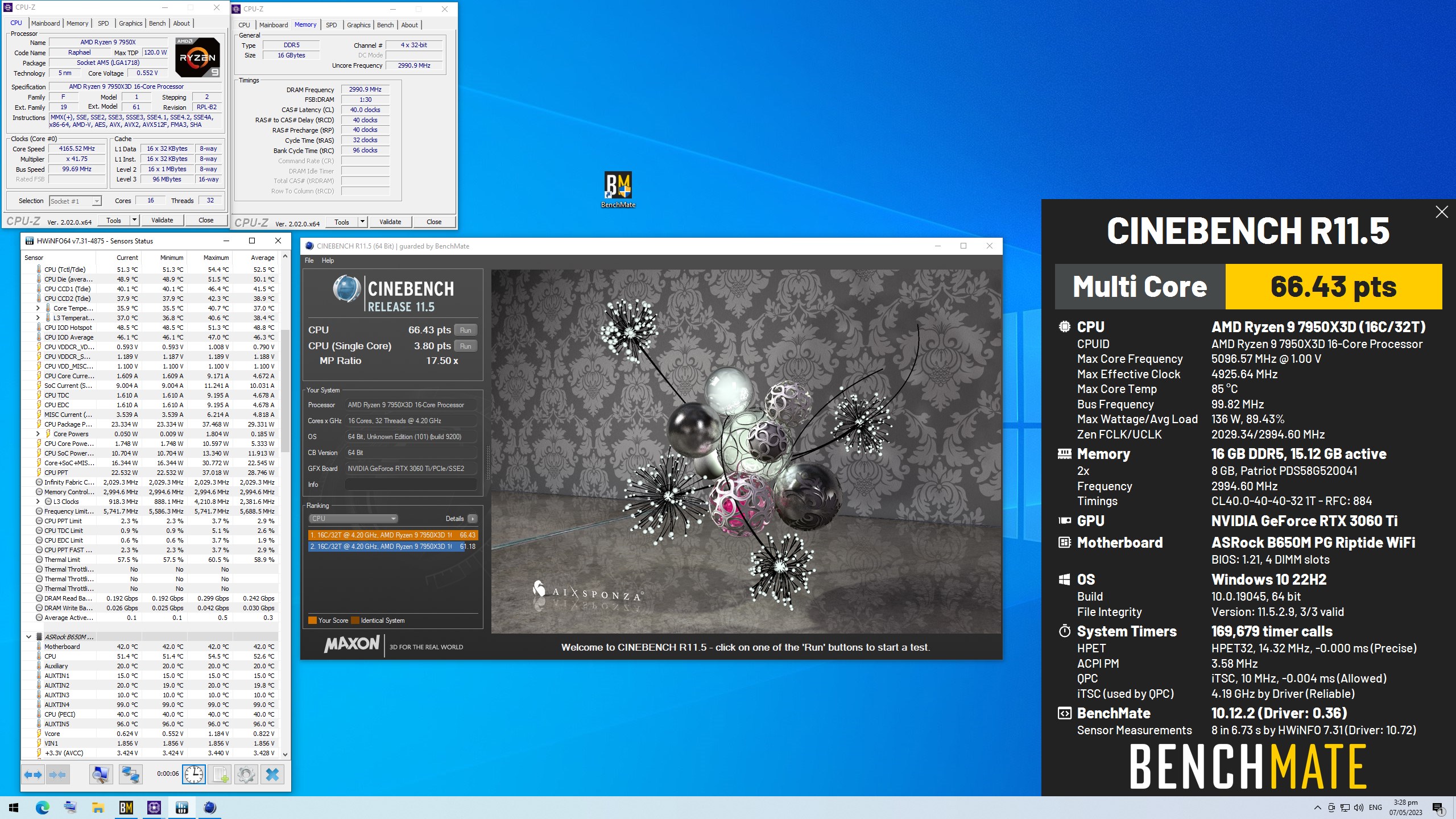Click Cinebench Info input field
The height and width of the screenshot is (819, 1456).
411,485
